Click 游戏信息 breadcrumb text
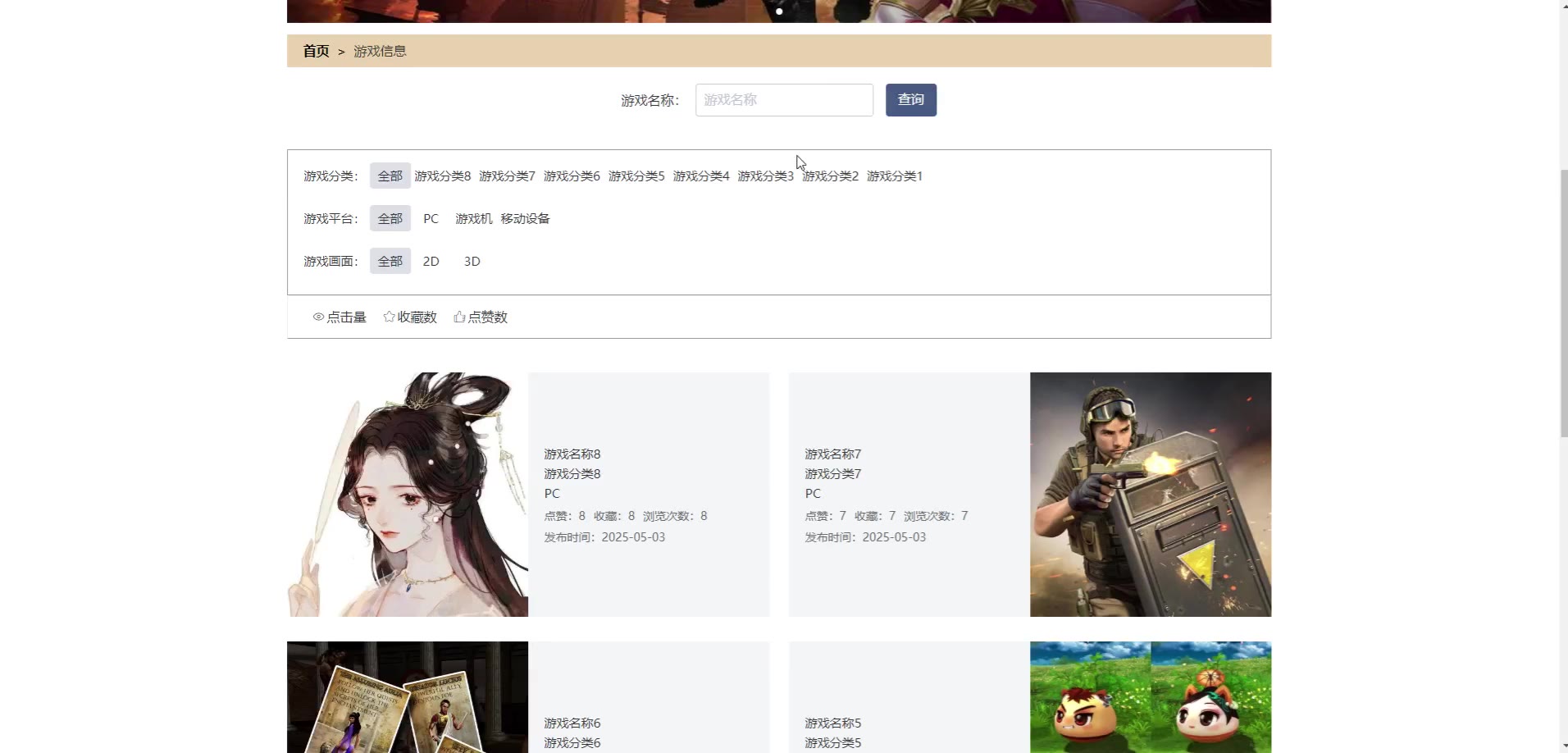Screen dimensions: 1568x753 (380, 51)
